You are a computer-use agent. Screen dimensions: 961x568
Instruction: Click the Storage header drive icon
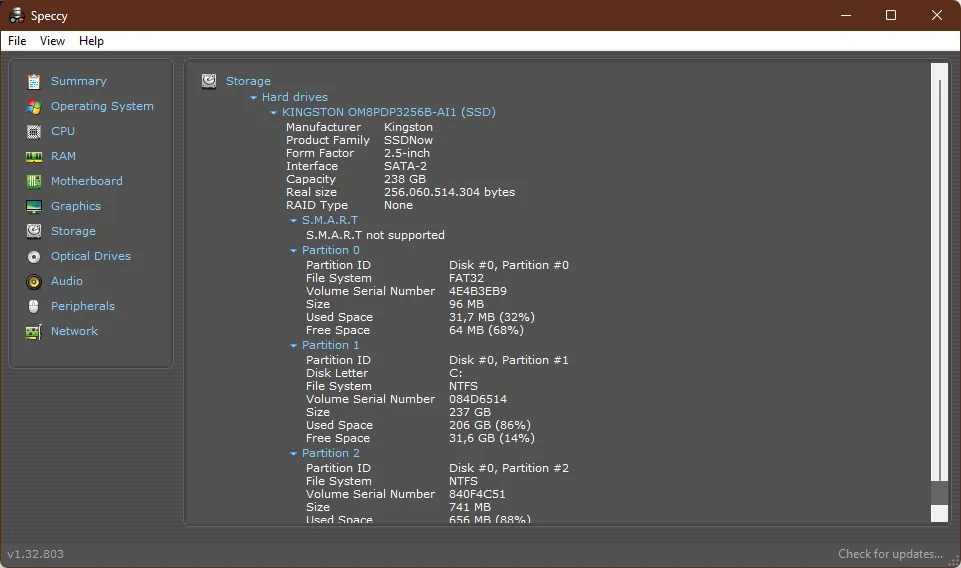(x=209, y=81)
